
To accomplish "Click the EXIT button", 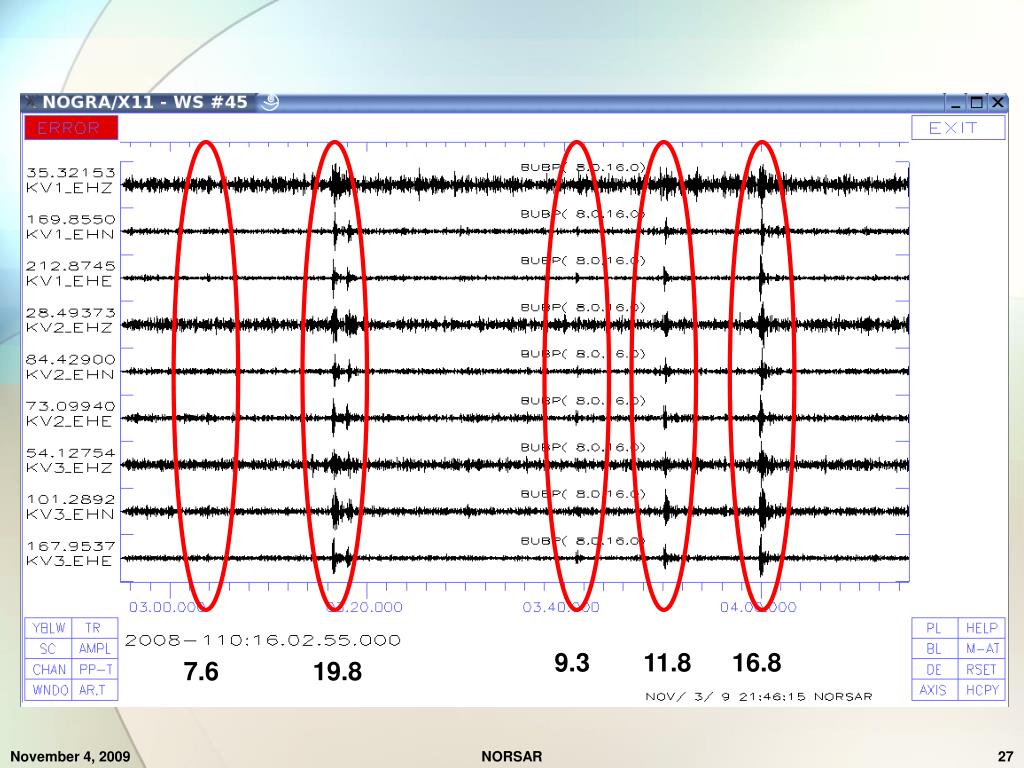I will [x=957, y=127].
